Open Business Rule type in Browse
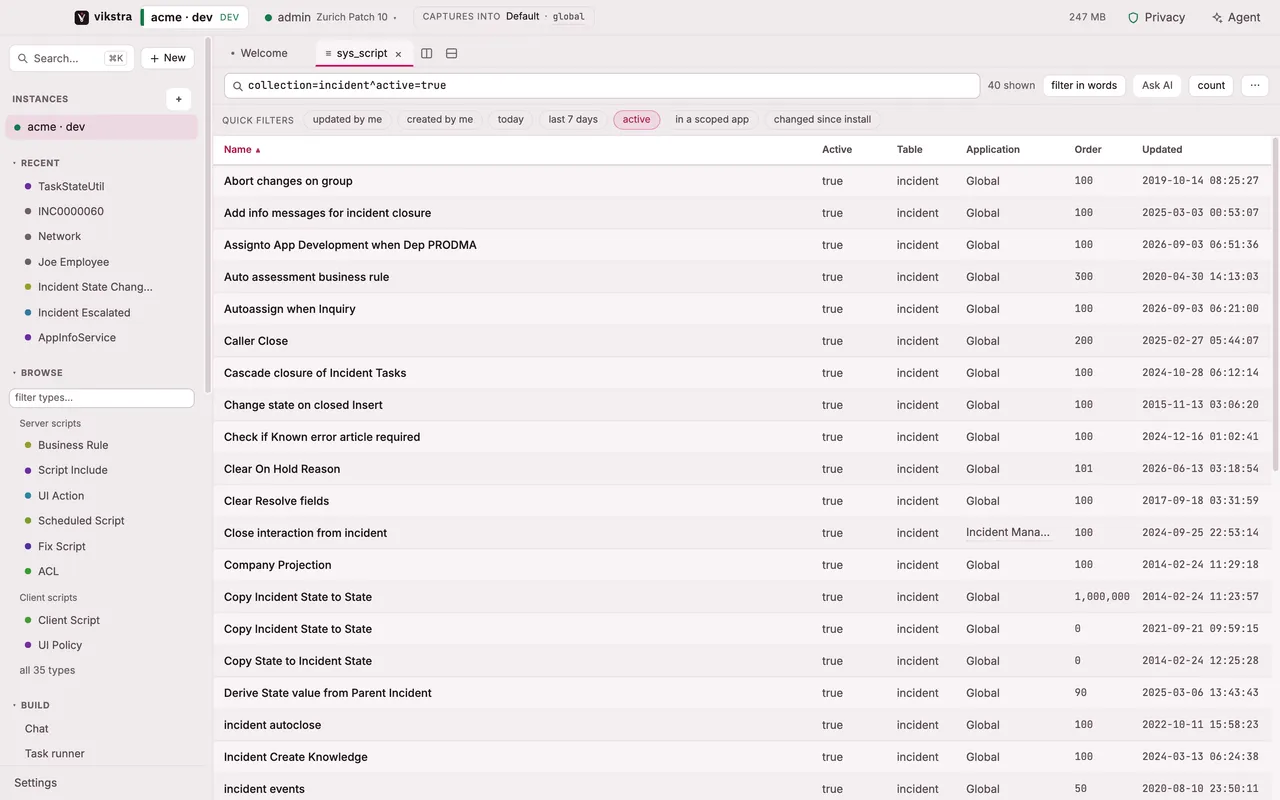The width and height of the screenshot is (1280, 800). pyautogui.click(x=73, y=445)
